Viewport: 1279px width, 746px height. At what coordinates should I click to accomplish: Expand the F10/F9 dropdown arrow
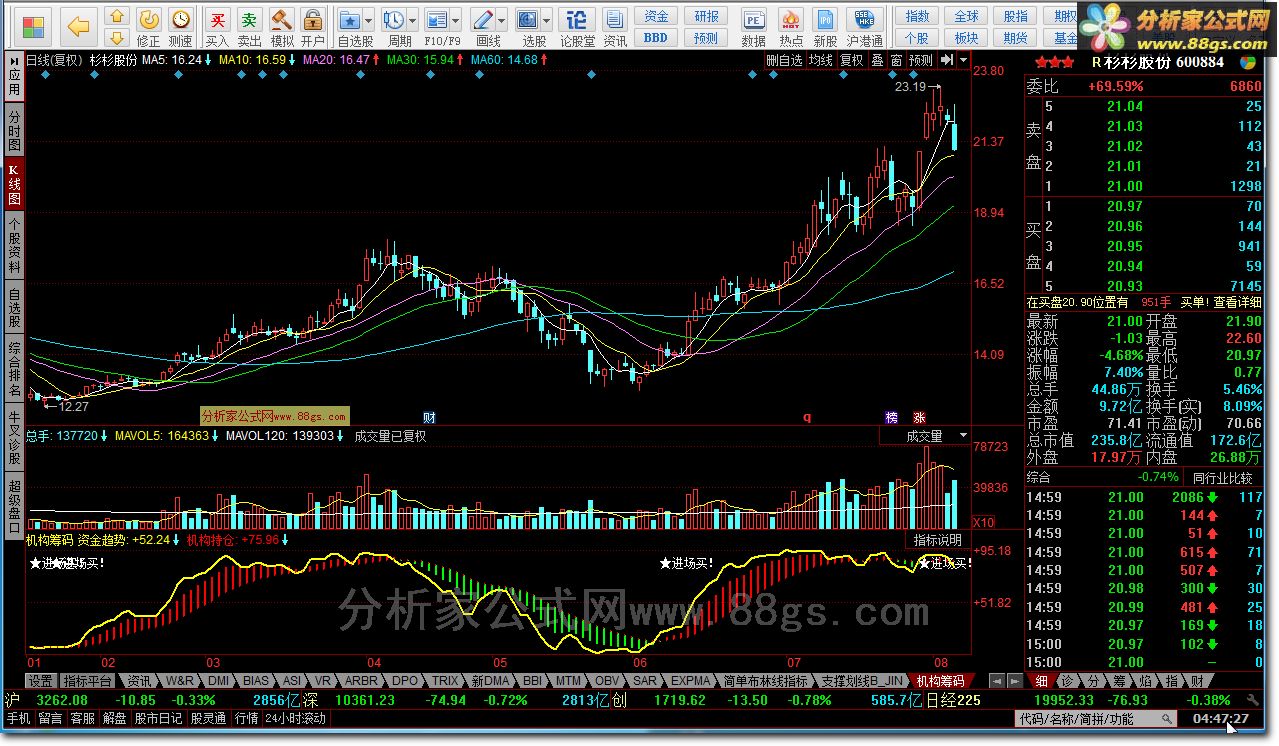pyautogui.click(x=455, y=20)
